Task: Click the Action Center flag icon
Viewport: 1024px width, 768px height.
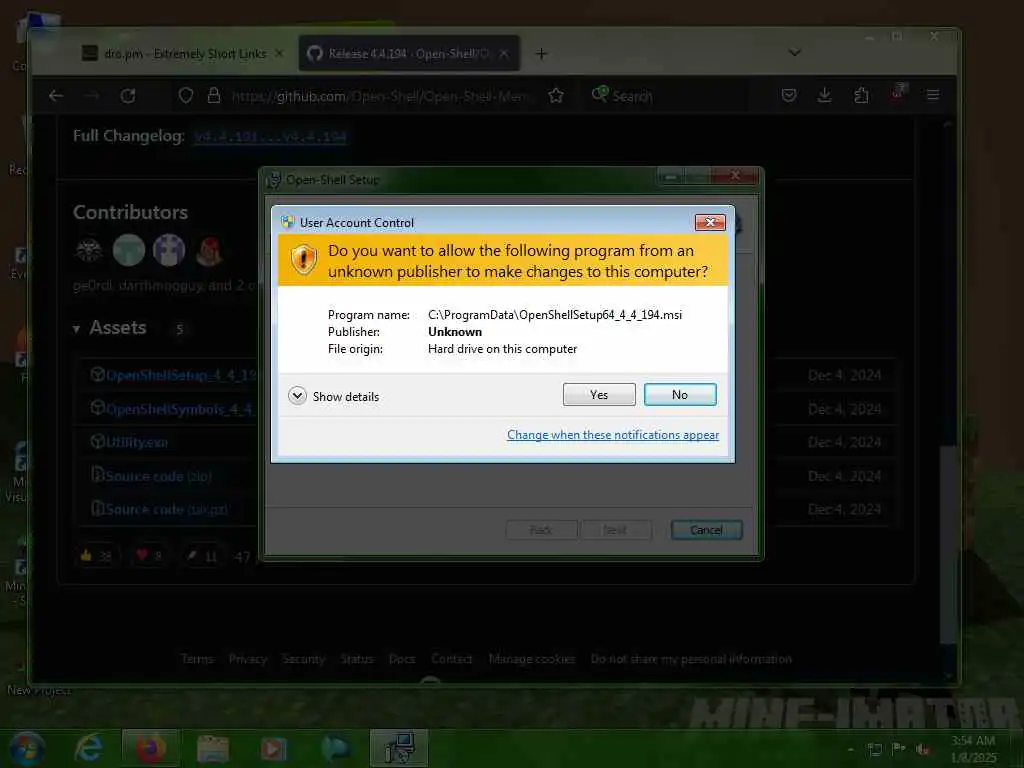Action: (x=899, y=748)
